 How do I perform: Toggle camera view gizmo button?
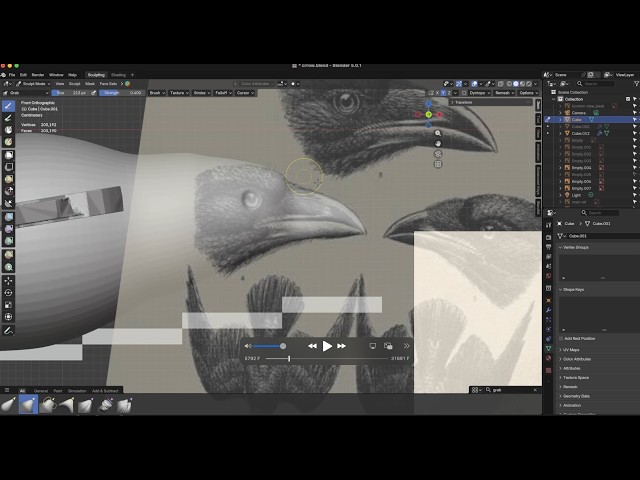pos(438,154)
